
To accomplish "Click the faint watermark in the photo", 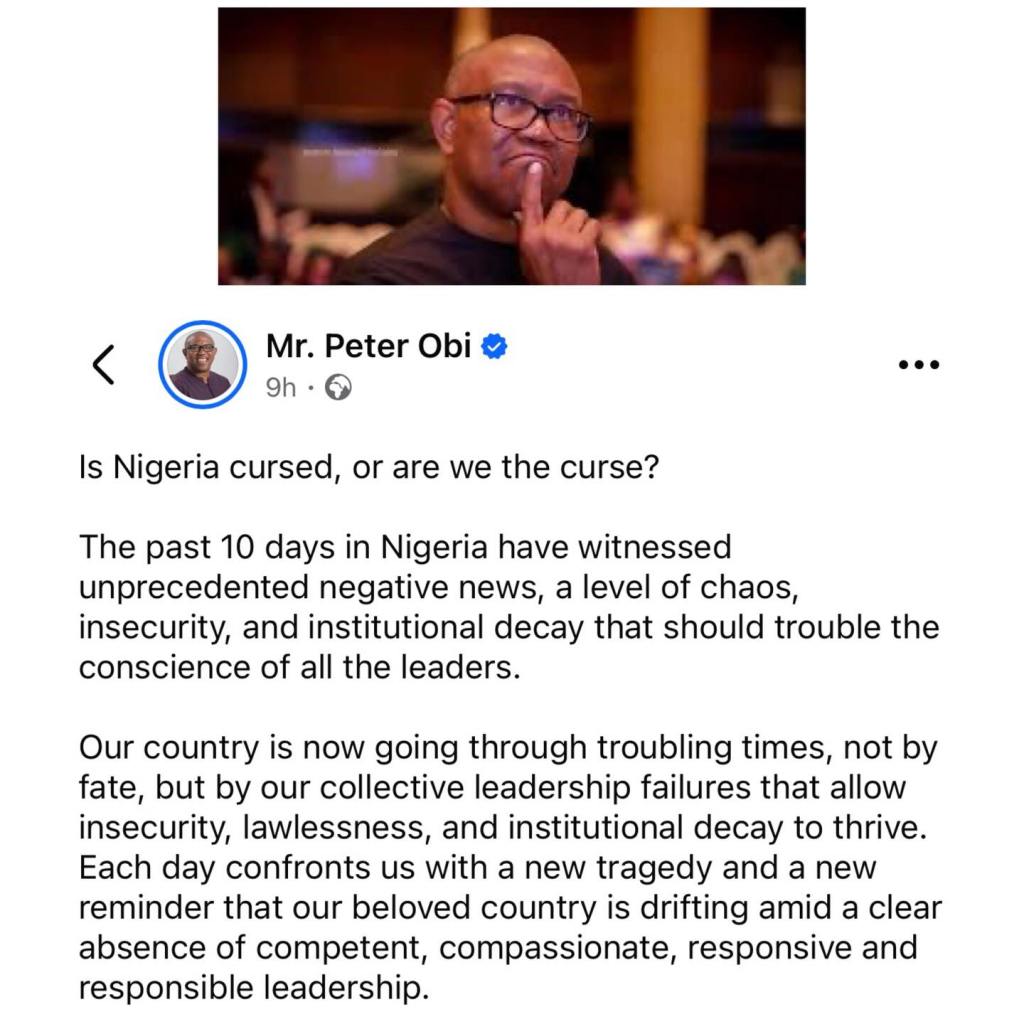I will tap(349, 153).
